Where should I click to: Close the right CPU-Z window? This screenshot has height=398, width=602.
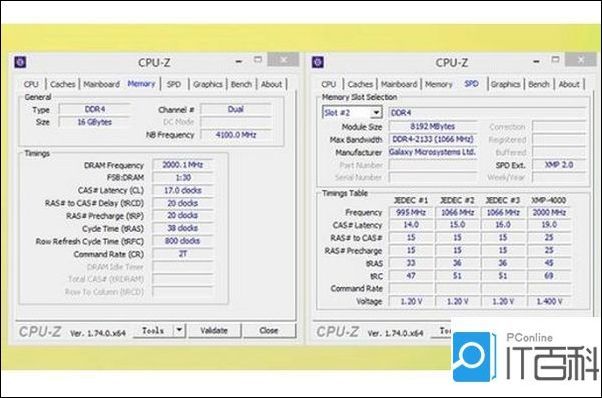click(x=581, y=59)
